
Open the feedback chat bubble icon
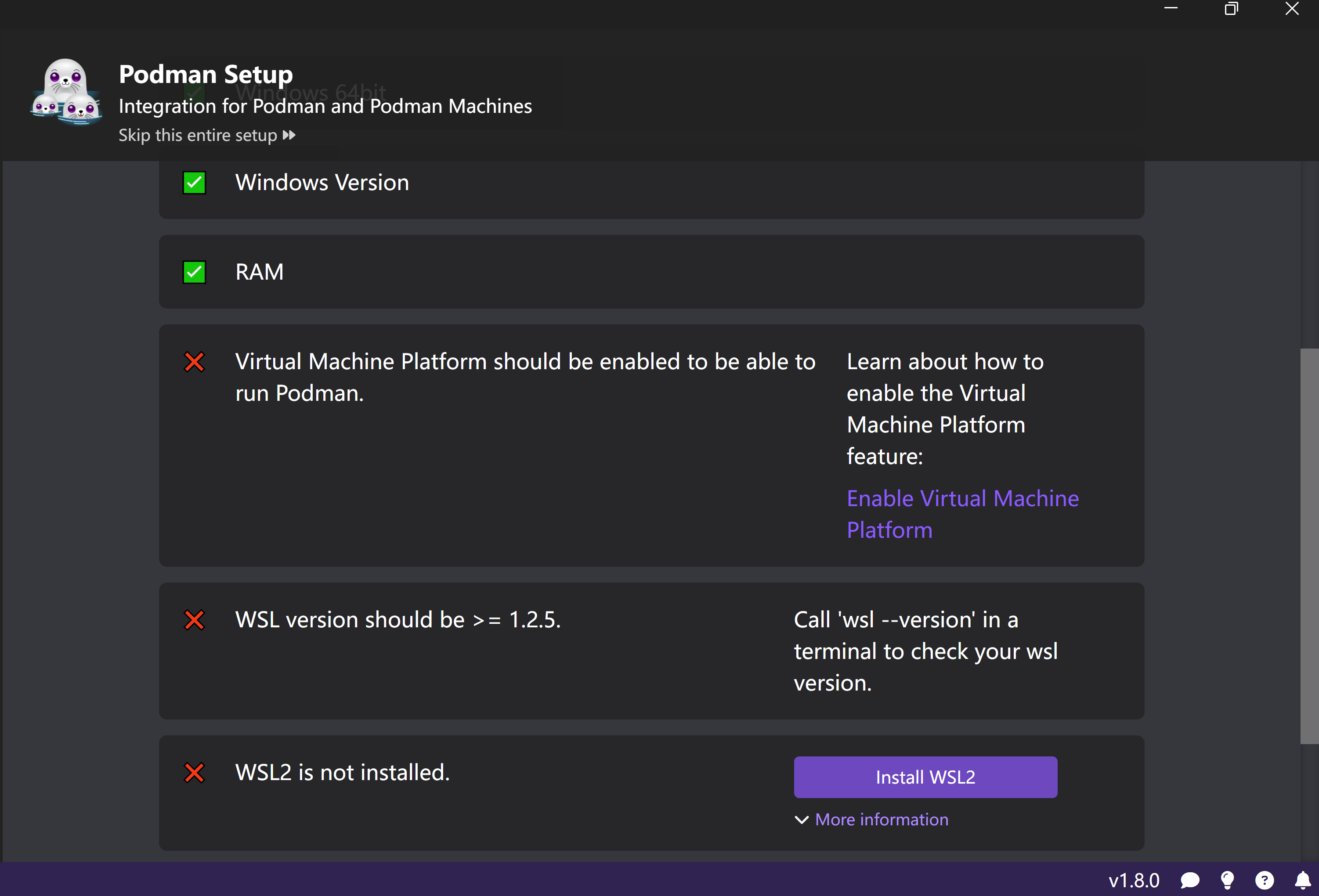pyautogui.click(x=1189, y=880)
